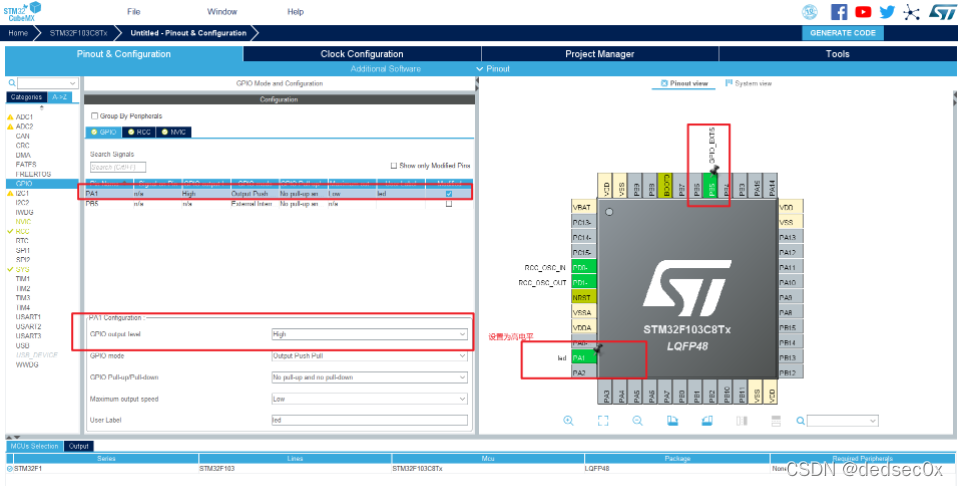Click the fit-to-window pinout icon

(x=603, y=421)
